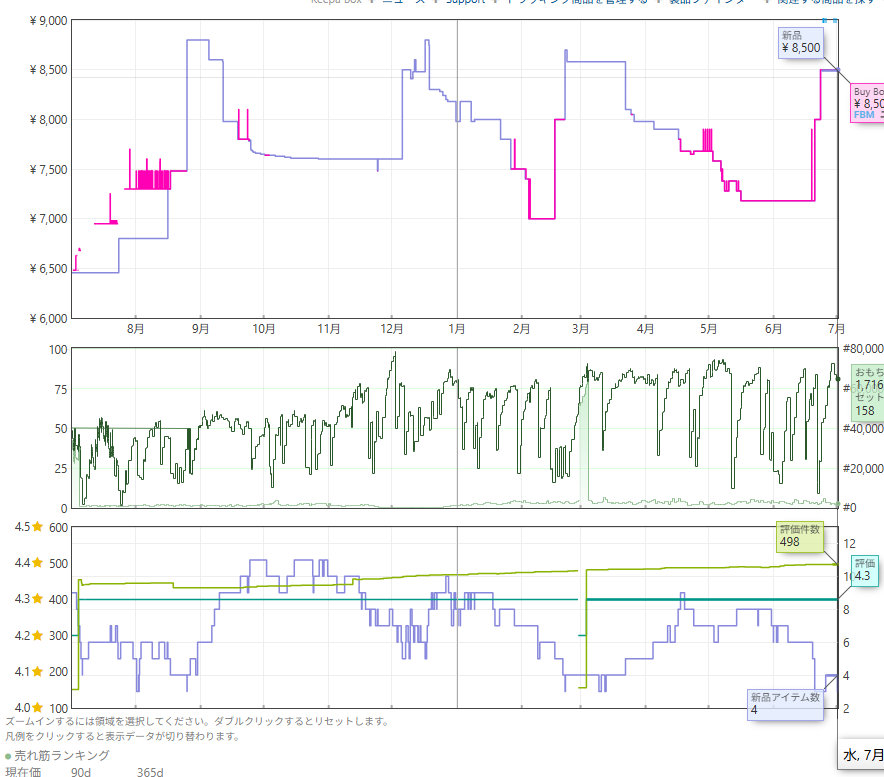Viewport: 884px width, 777px height.
Task: Click the star icon beside 4.4 rating
Action: [x=38, y=563]
